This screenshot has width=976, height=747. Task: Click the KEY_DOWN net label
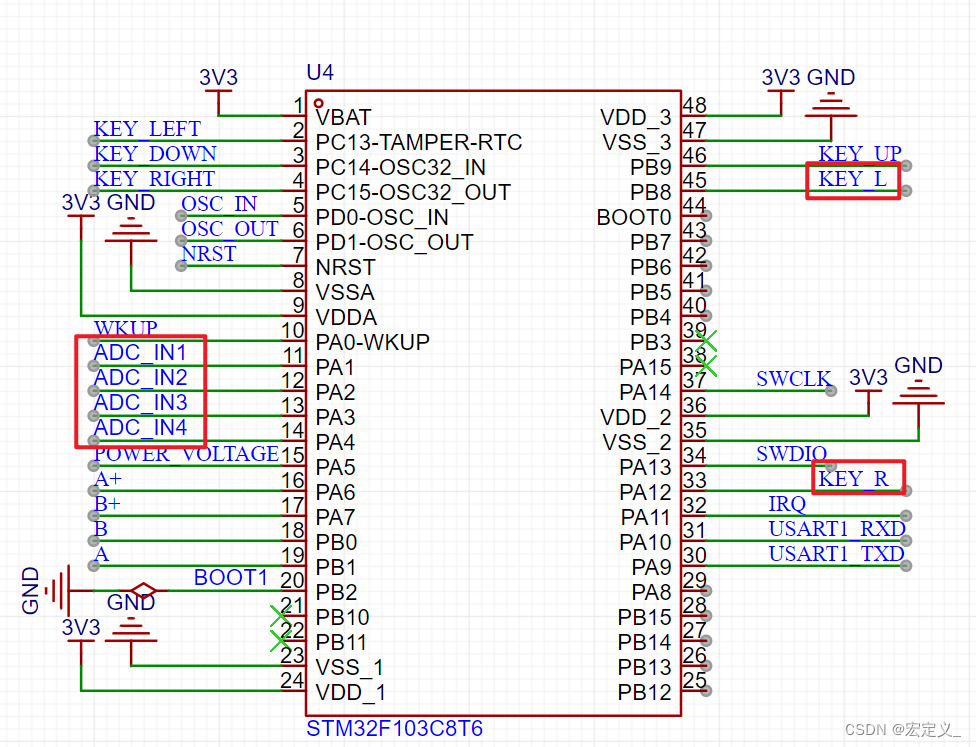coord(155,154)
